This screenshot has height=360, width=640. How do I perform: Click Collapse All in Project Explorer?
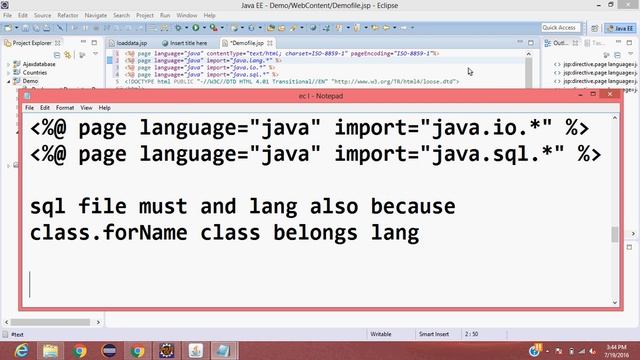[x=57, y=55]
